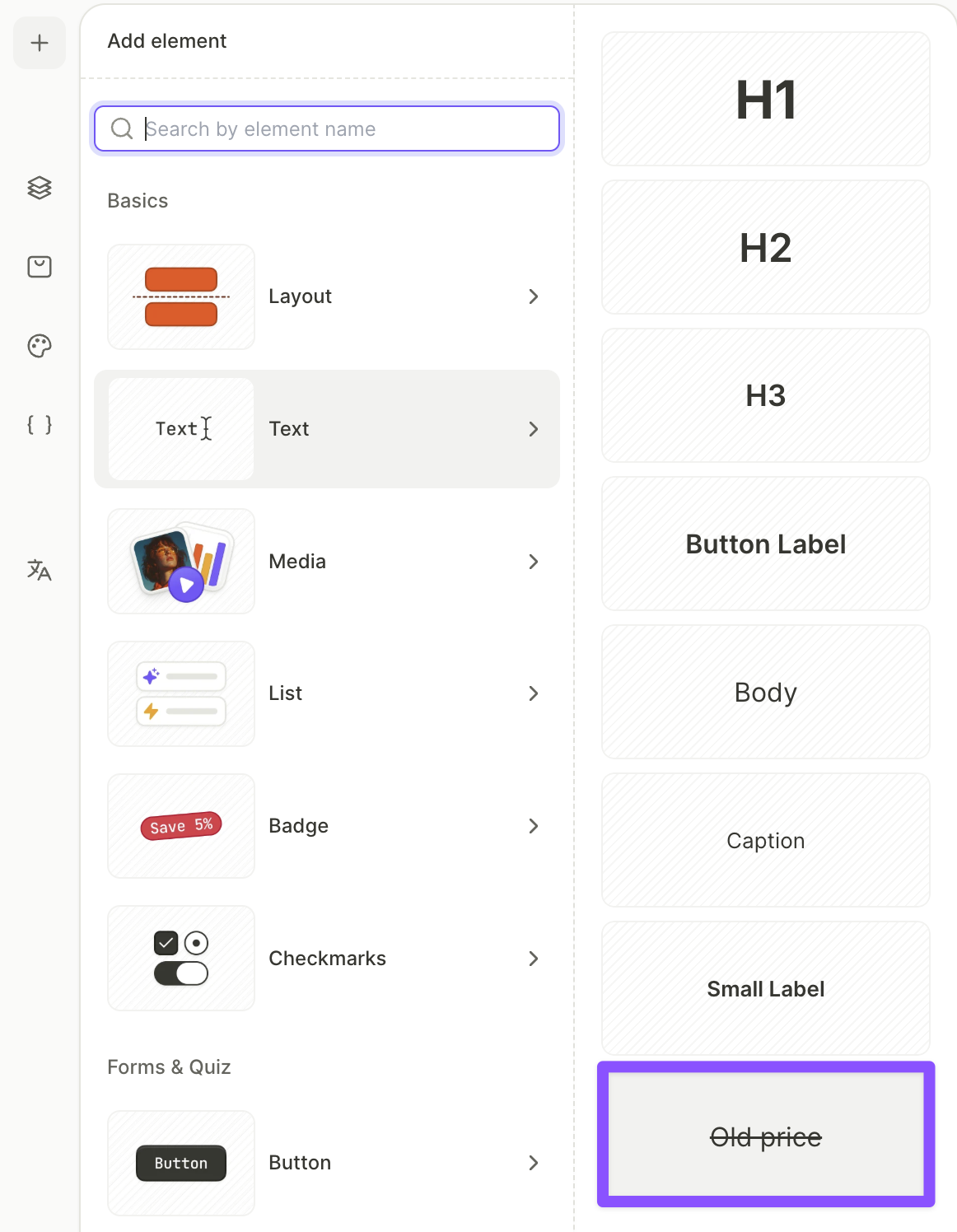Open the shopping bag sidebar icon
Image resolution: width=957 pixels, height=1232 pixels.
[40, 267]
